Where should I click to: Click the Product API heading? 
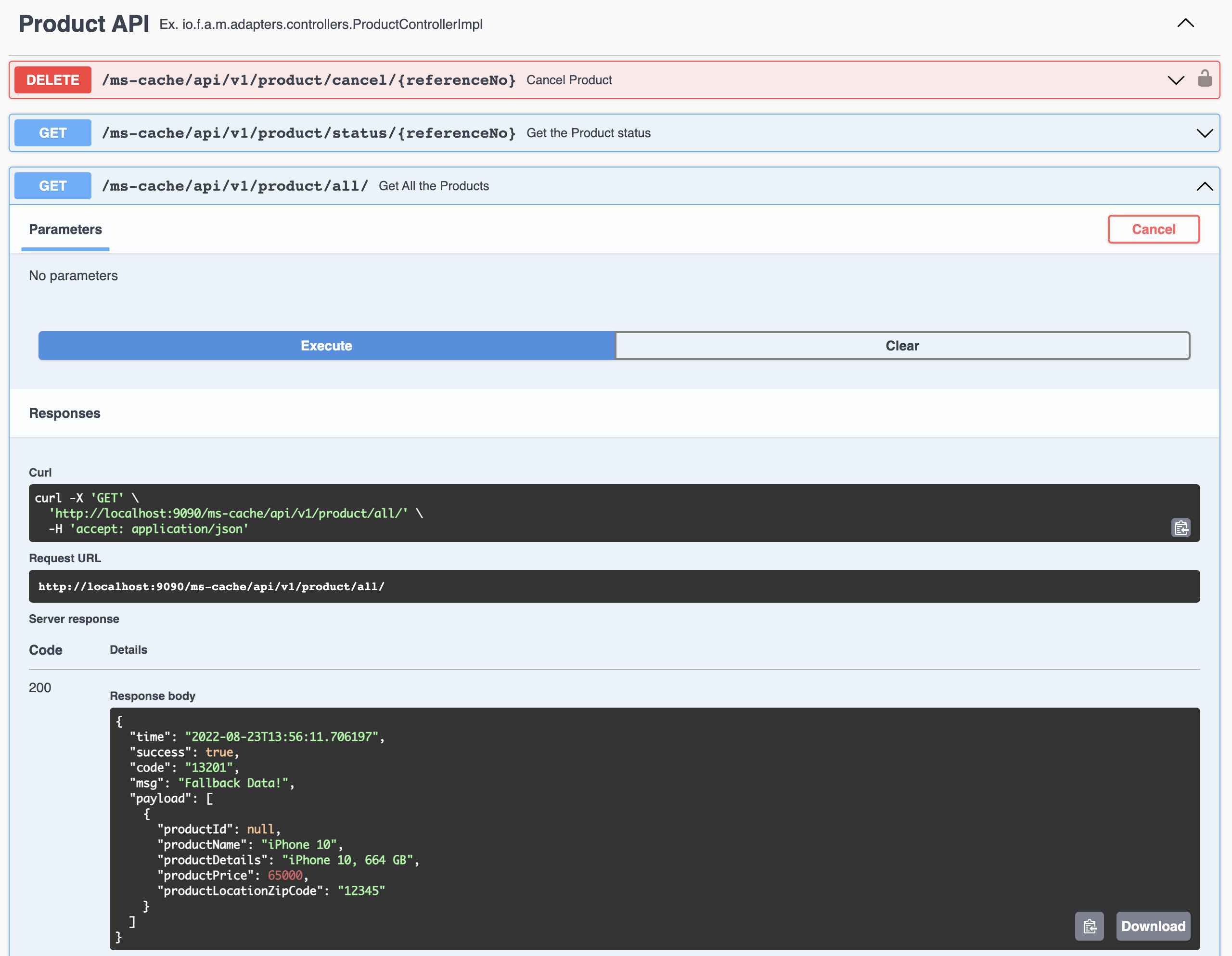pyautogui.click(x=84, y=24)
